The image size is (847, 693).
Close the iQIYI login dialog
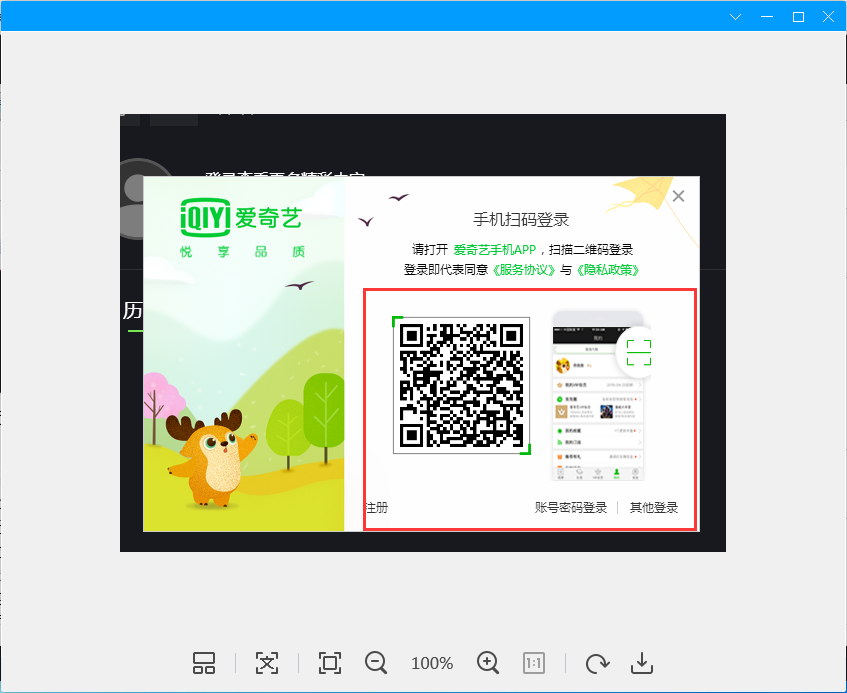678,196
